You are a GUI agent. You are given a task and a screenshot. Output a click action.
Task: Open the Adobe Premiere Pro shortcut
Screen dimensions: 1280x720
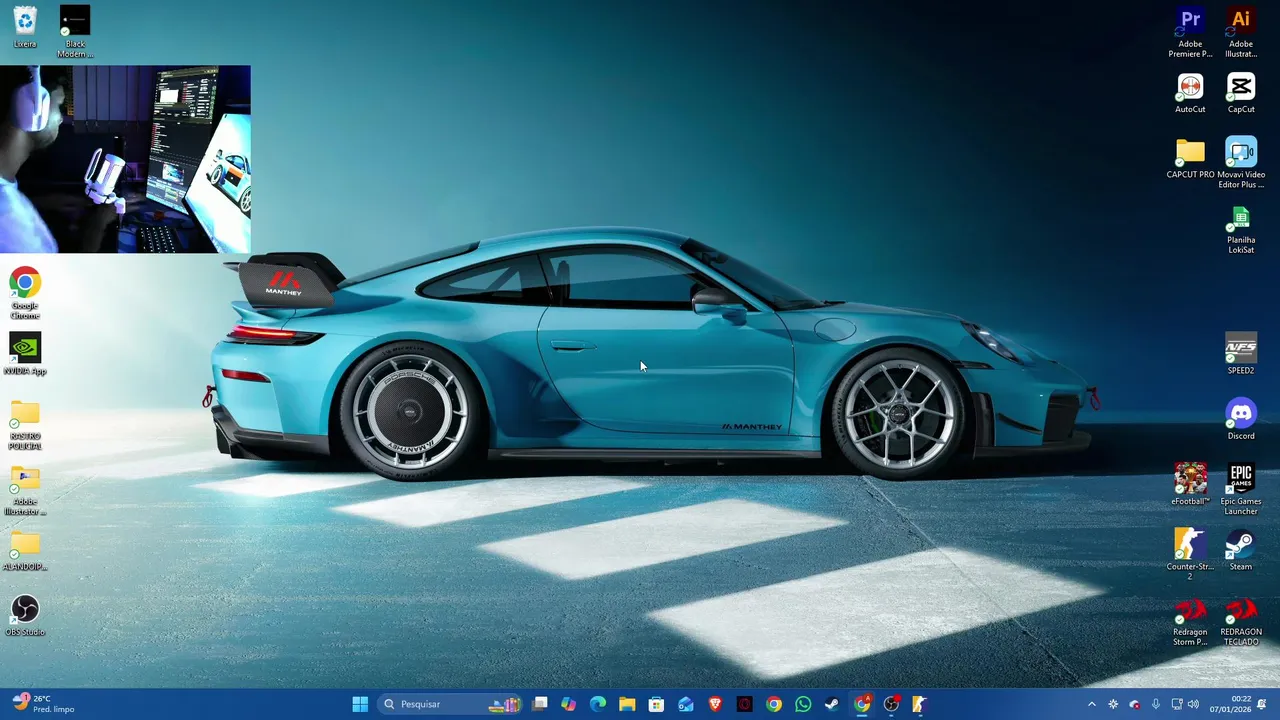(x=1190, y=31)
